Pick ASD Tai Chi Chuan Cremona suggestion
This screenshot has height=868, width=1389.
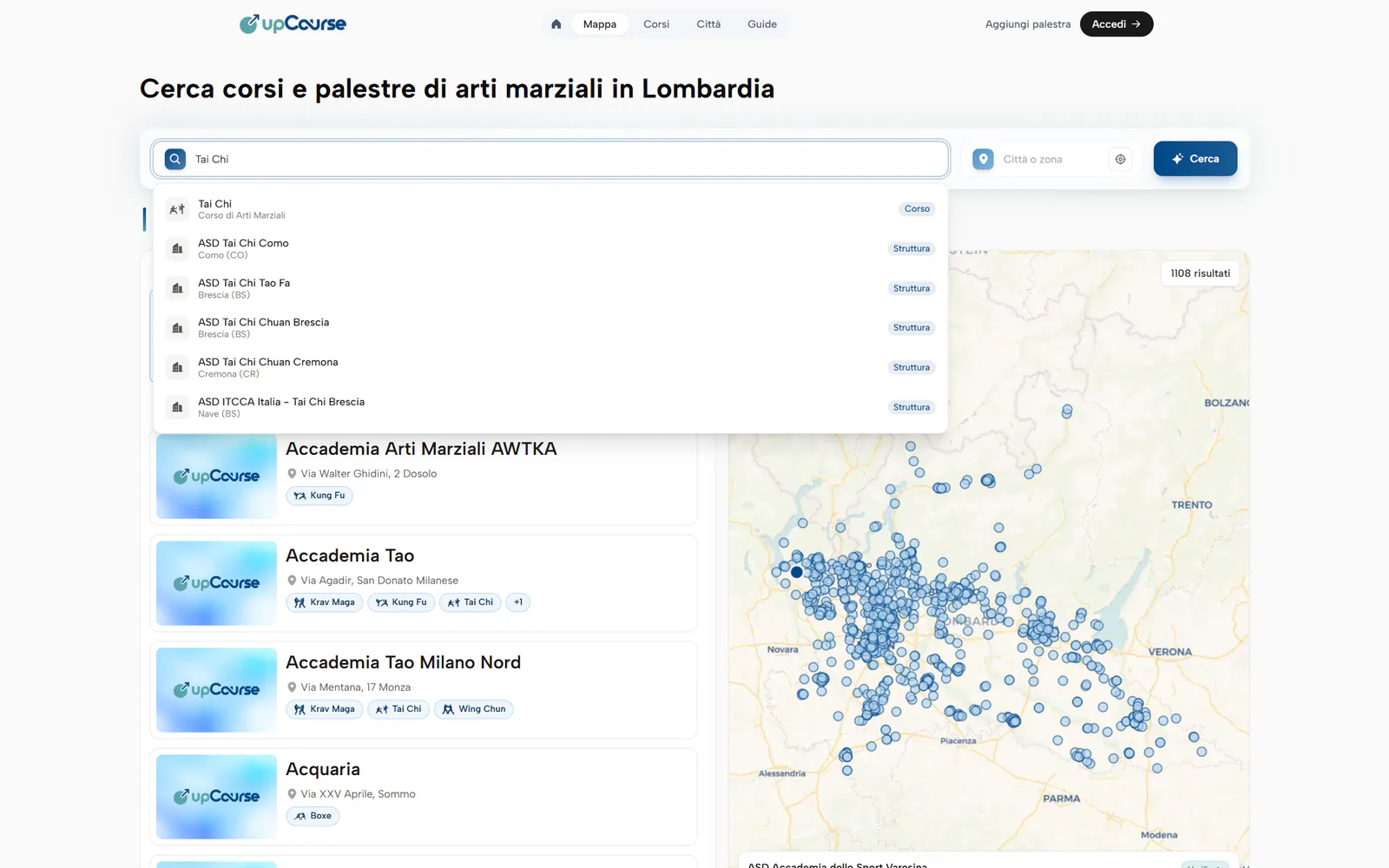(x=550, y=368)
